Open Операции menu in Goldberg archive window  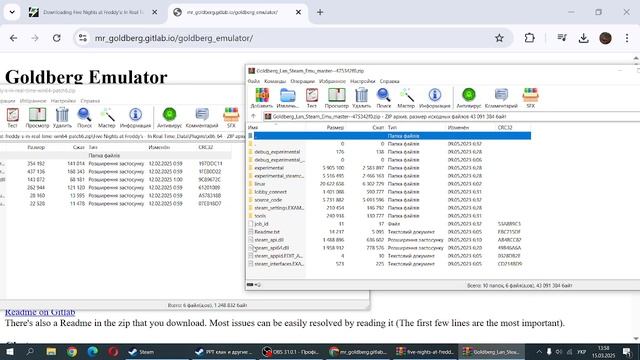[x=302, y=81]
